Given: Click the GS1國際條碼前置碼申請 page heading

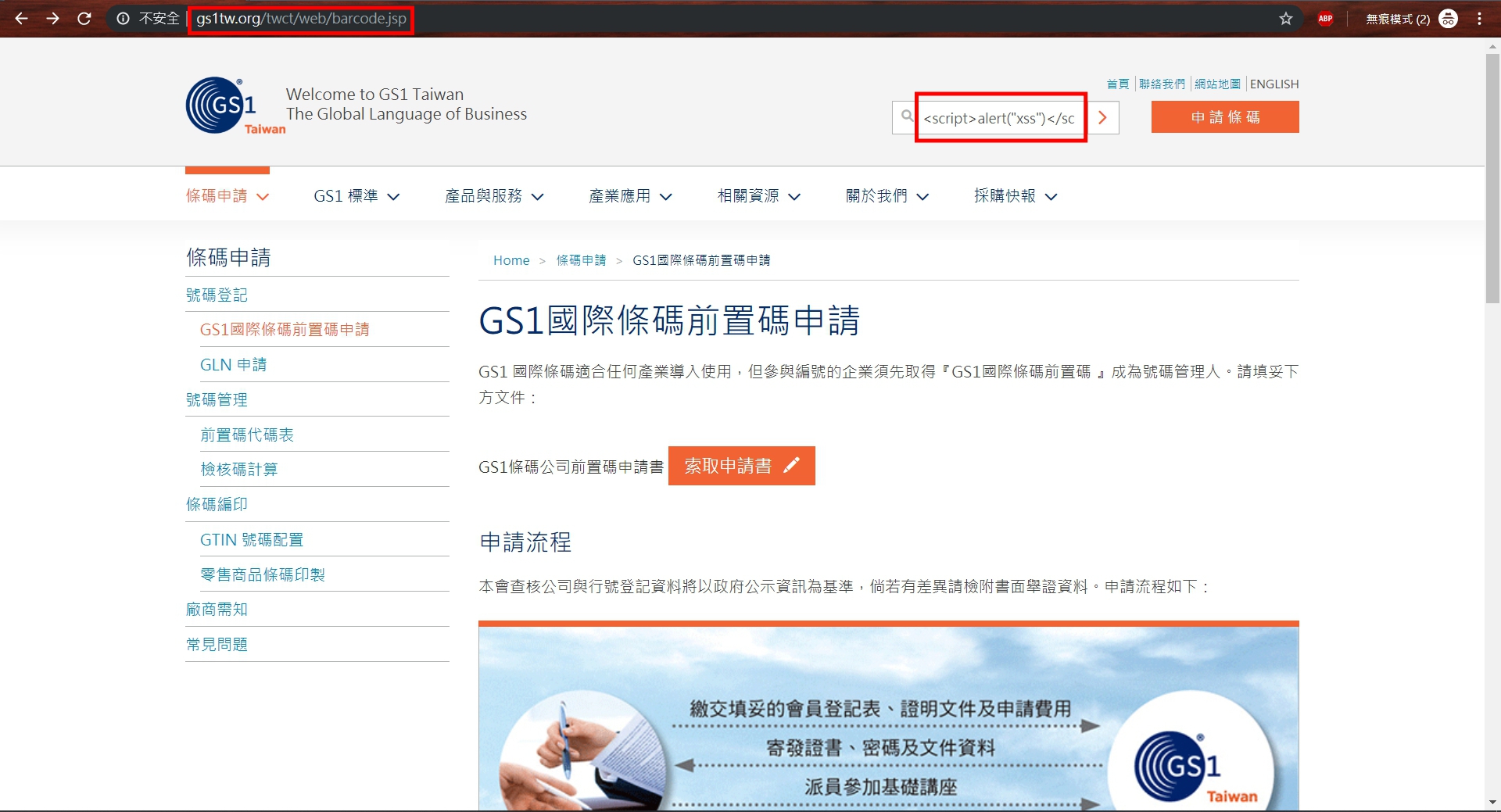Looking at the screenshot, I should point(669,320).
